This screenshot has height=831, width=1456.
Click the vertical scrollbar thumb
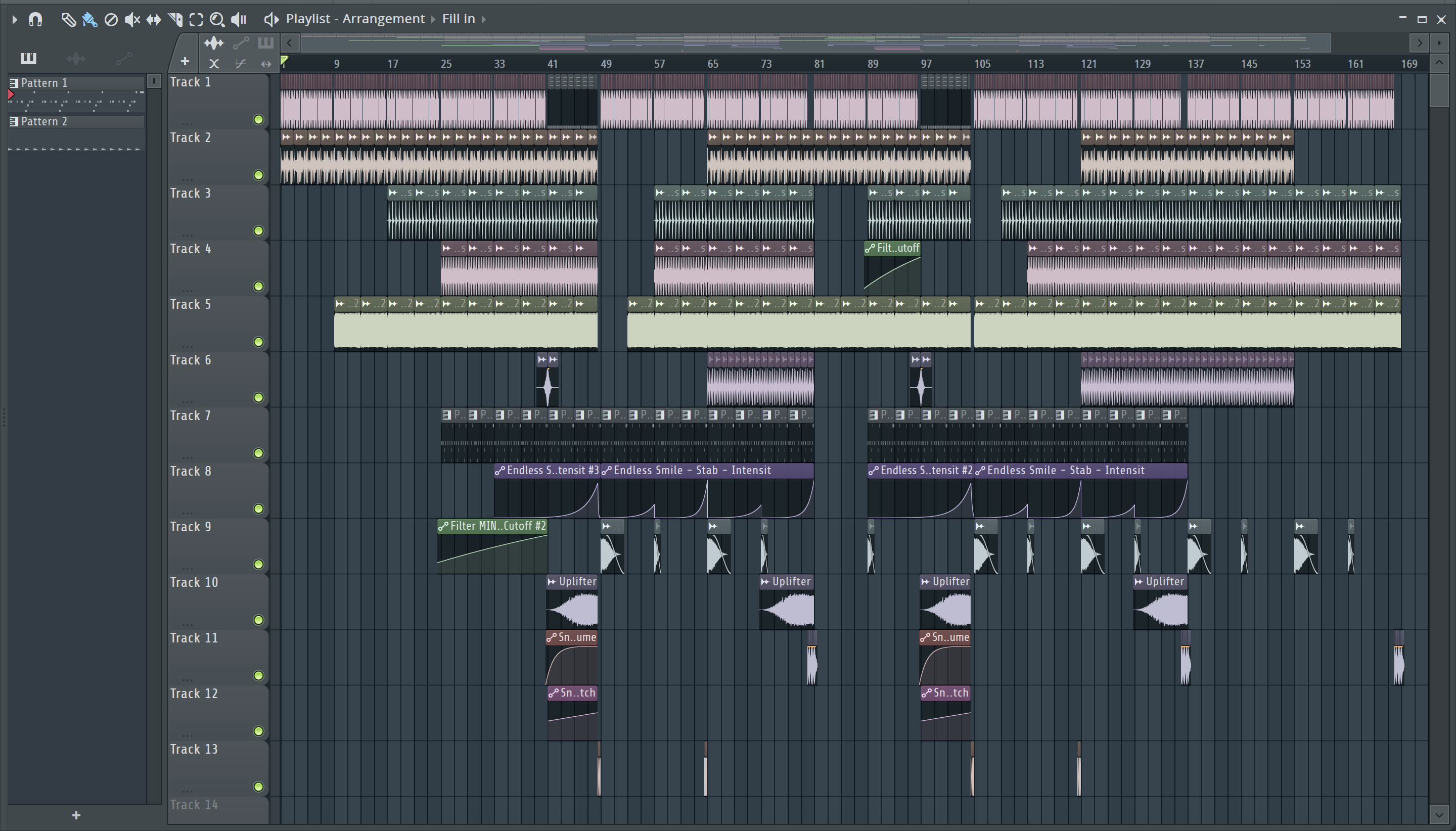1439,90
